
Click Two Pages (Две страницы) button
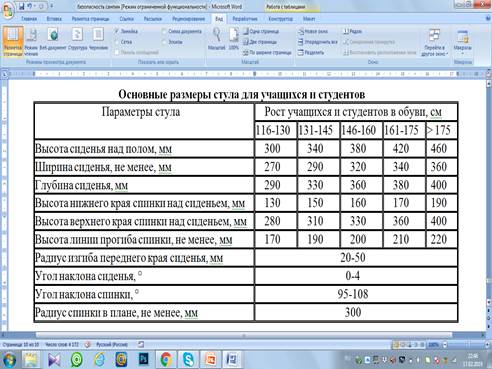click(260, 42)
